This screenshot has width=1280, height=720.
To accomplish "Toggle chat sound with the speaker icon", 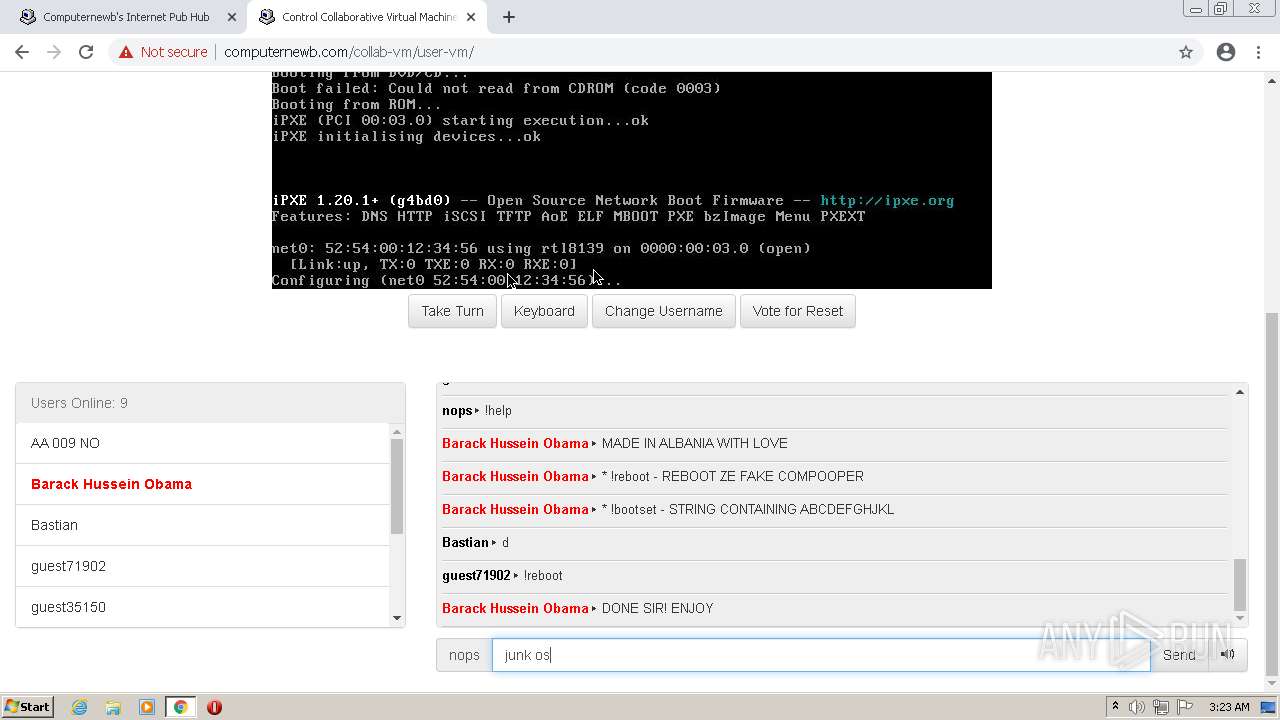I will 1228,655.
